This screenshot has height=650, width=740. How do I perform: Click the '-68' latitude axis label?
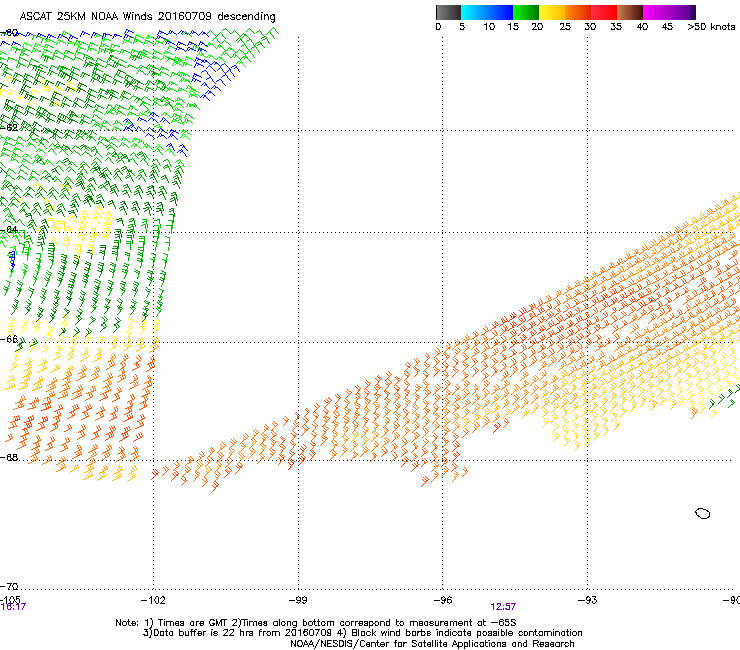9,457
